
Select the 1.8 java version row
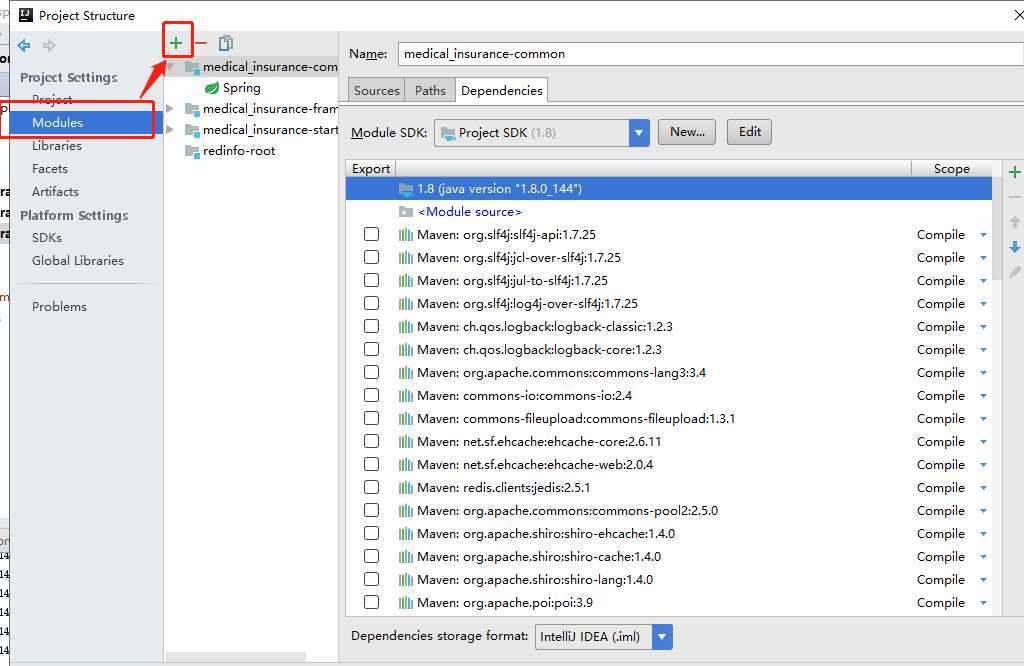click(669, 189)
